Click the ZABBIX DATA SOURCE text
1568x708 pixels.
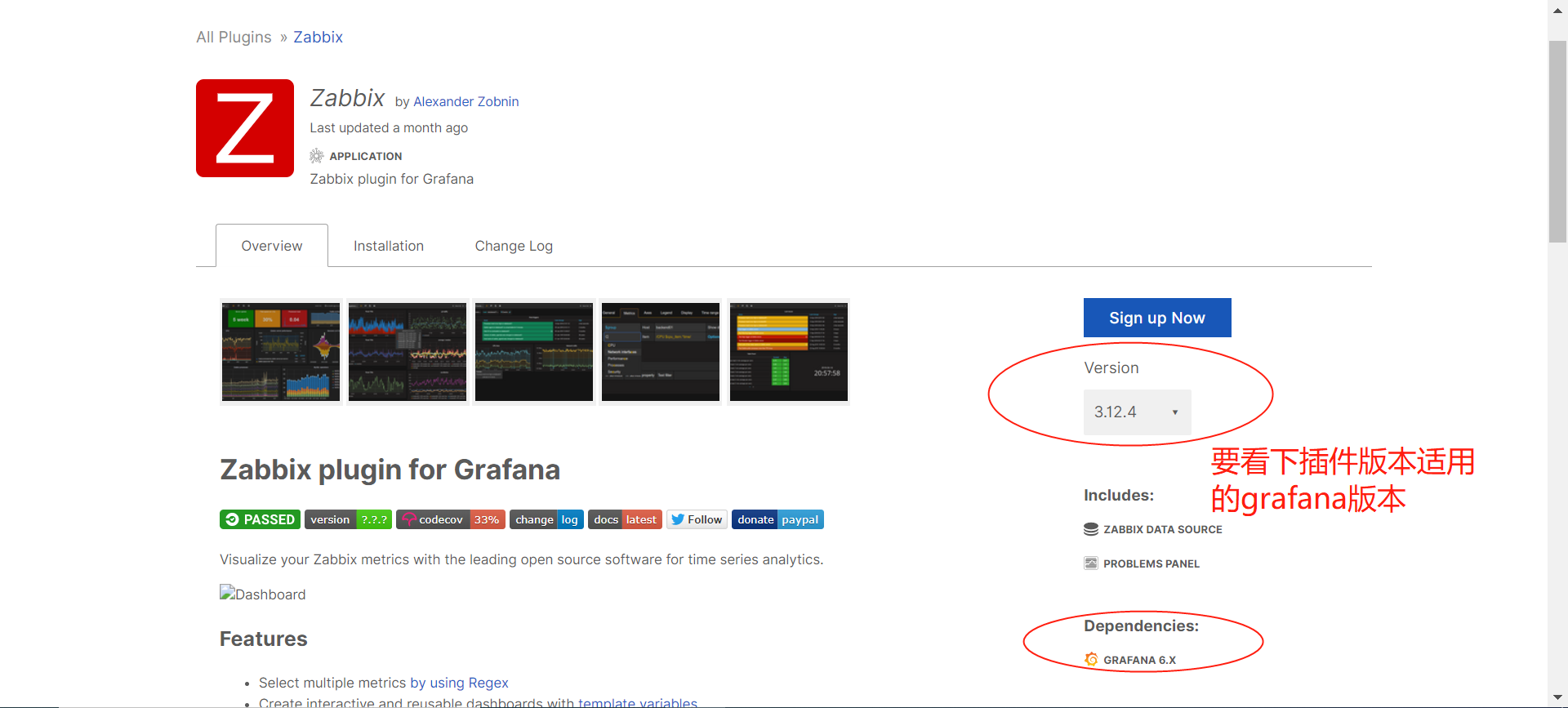[1163, 529]
